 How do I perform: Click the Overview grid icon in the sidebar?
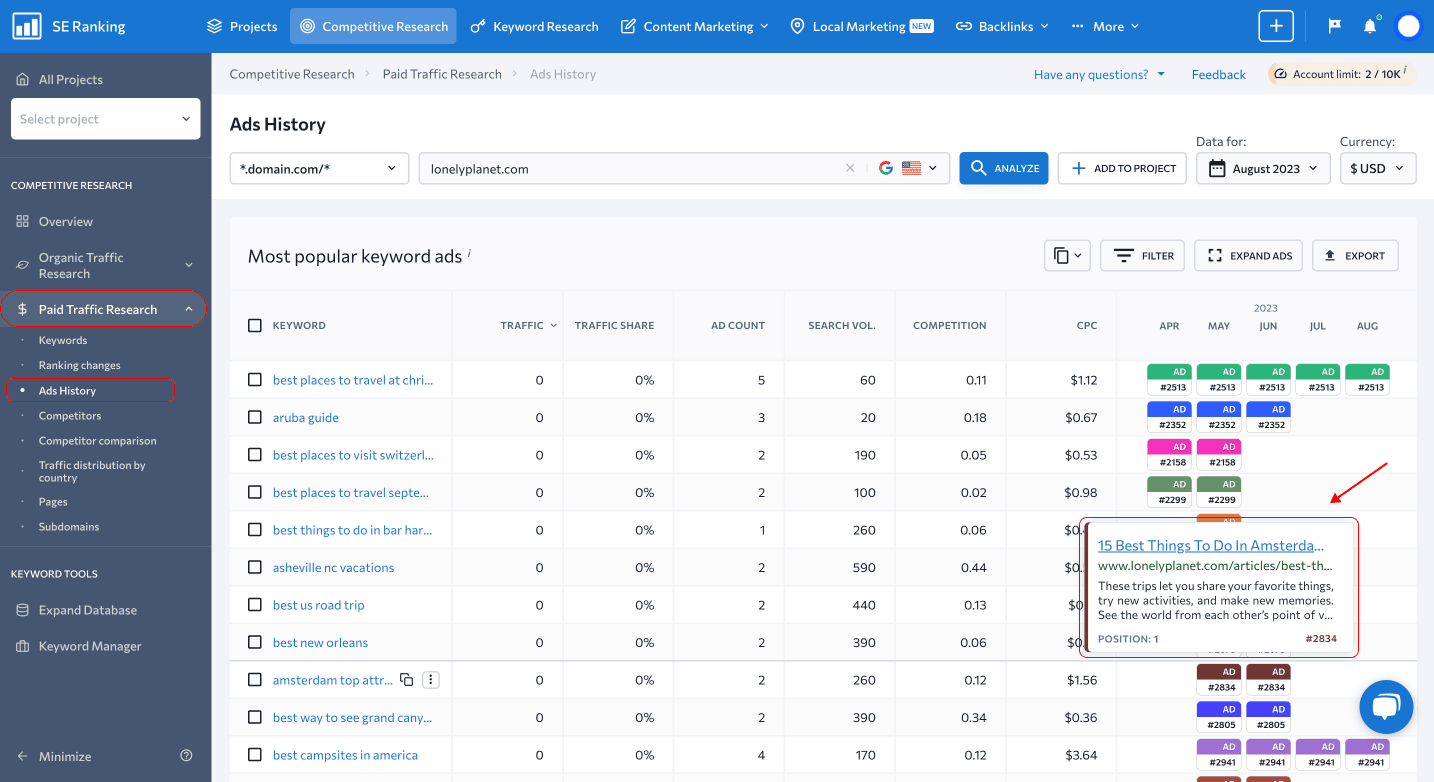click(23, 221)
